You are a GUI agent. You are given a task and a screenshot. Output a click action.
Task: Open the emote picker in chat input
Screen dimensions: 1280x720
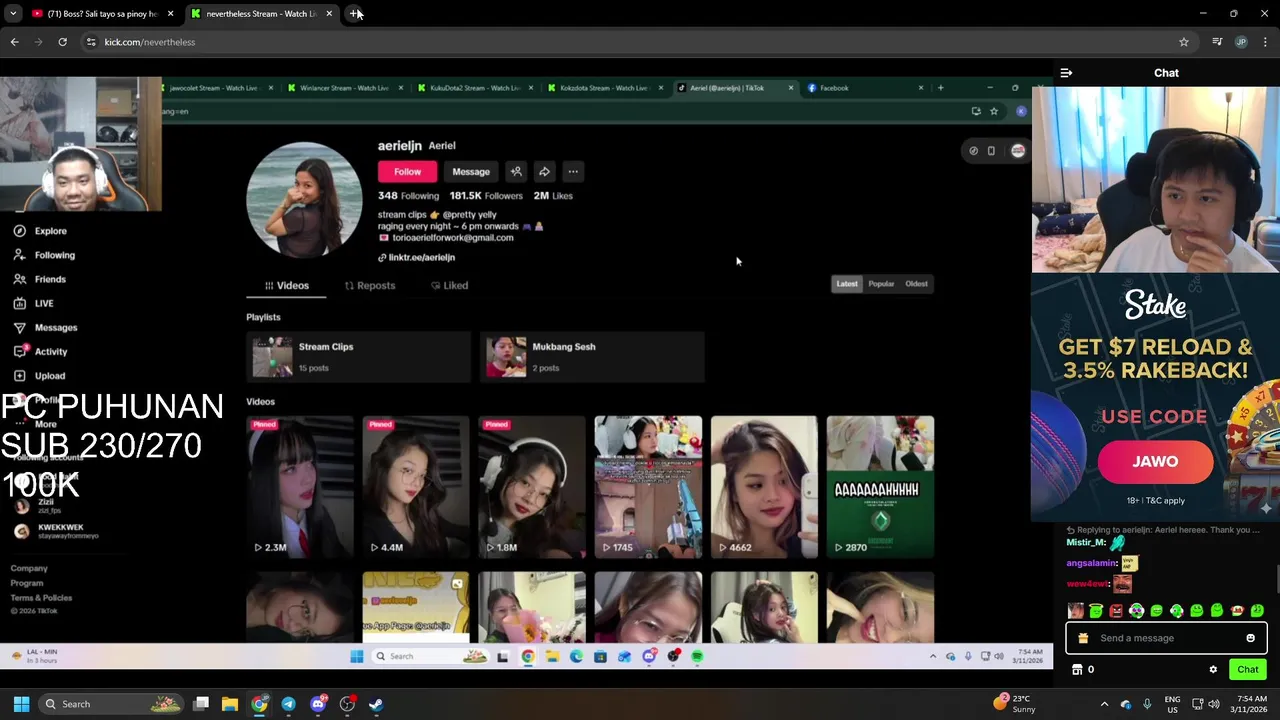click(x=1250, y=638)
